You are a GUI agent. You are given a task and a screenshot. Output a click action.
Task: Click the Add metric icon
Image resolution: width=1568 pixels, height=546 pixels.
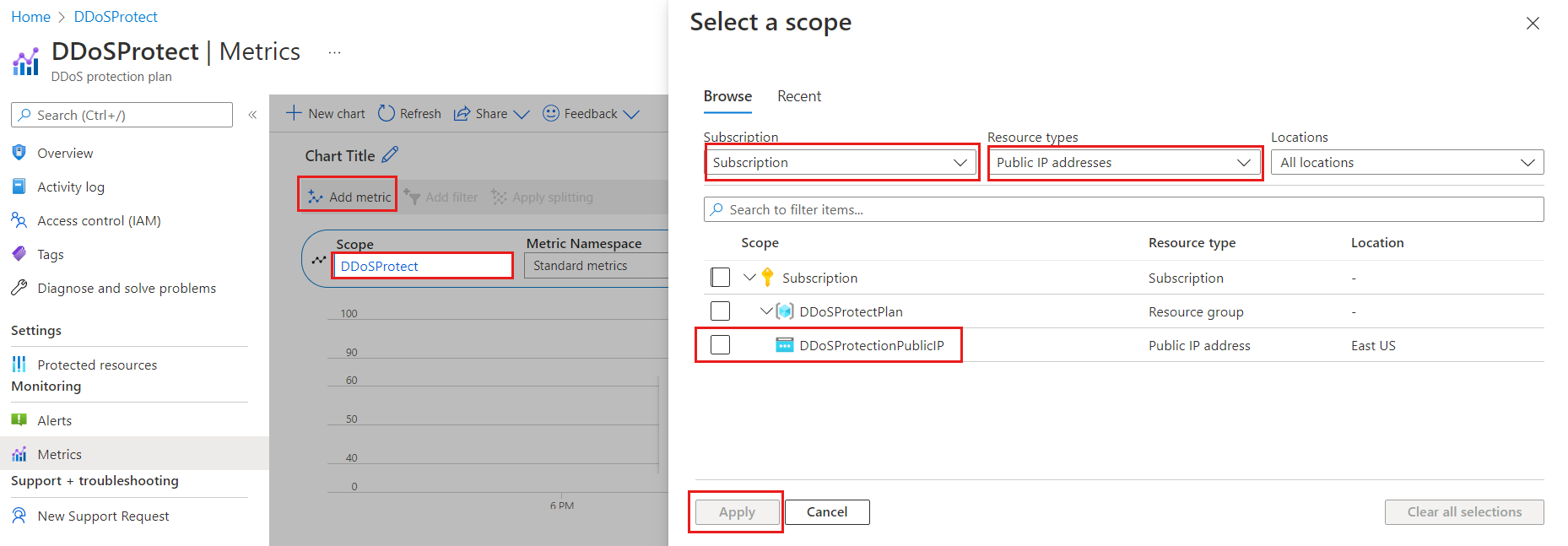[316, 197]
